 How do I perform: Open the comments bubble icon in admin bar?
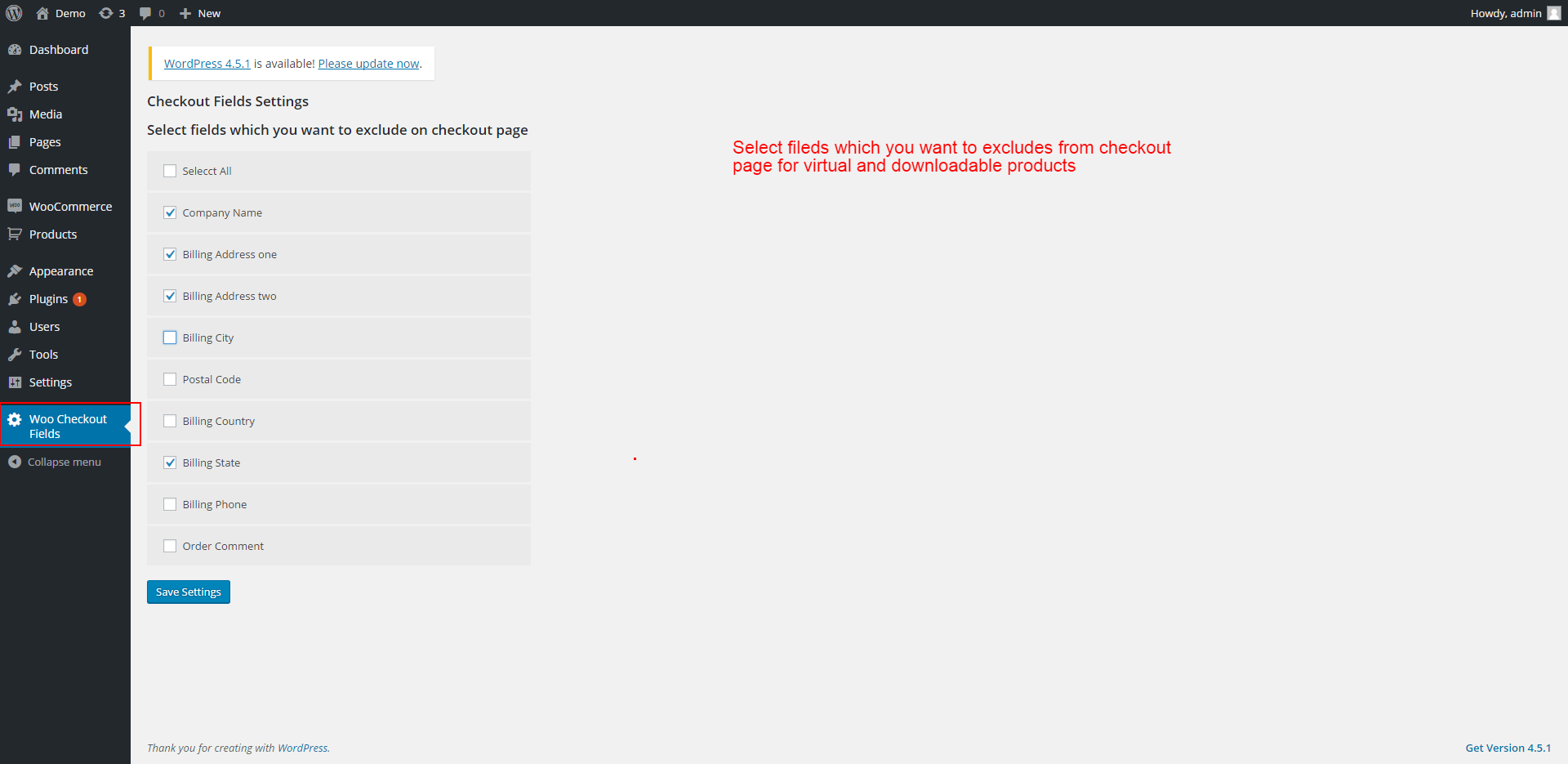145,13
